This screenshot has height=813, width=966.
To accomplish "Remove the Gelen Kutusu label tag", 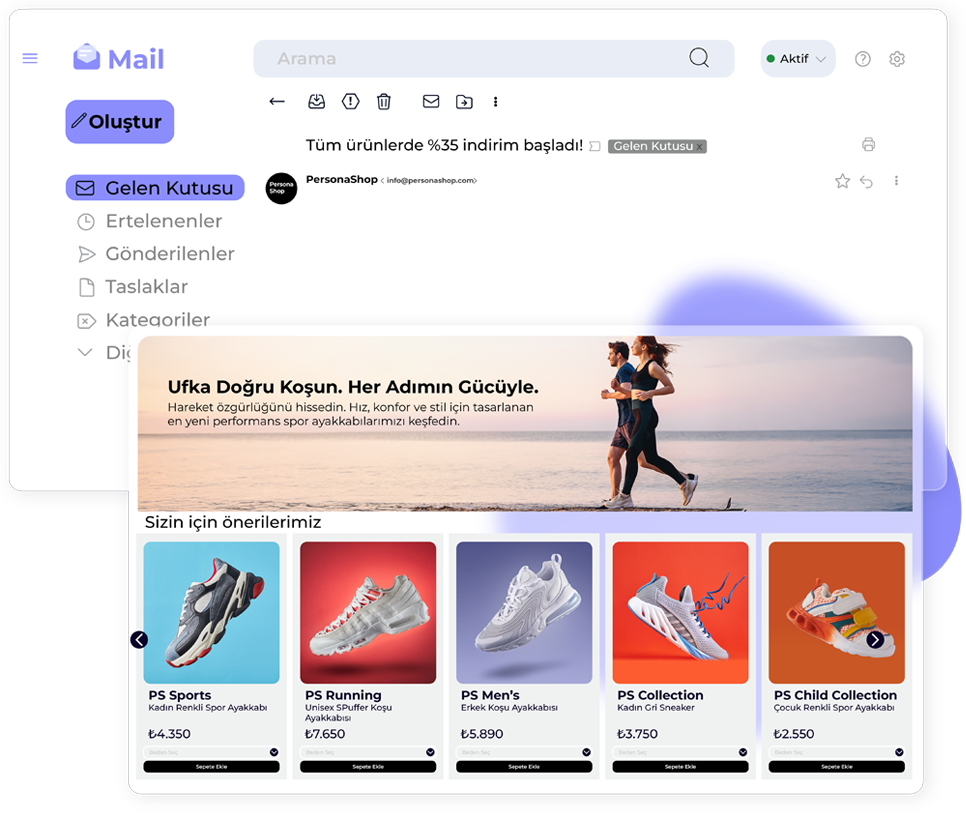I will click(x=700, y=147).
